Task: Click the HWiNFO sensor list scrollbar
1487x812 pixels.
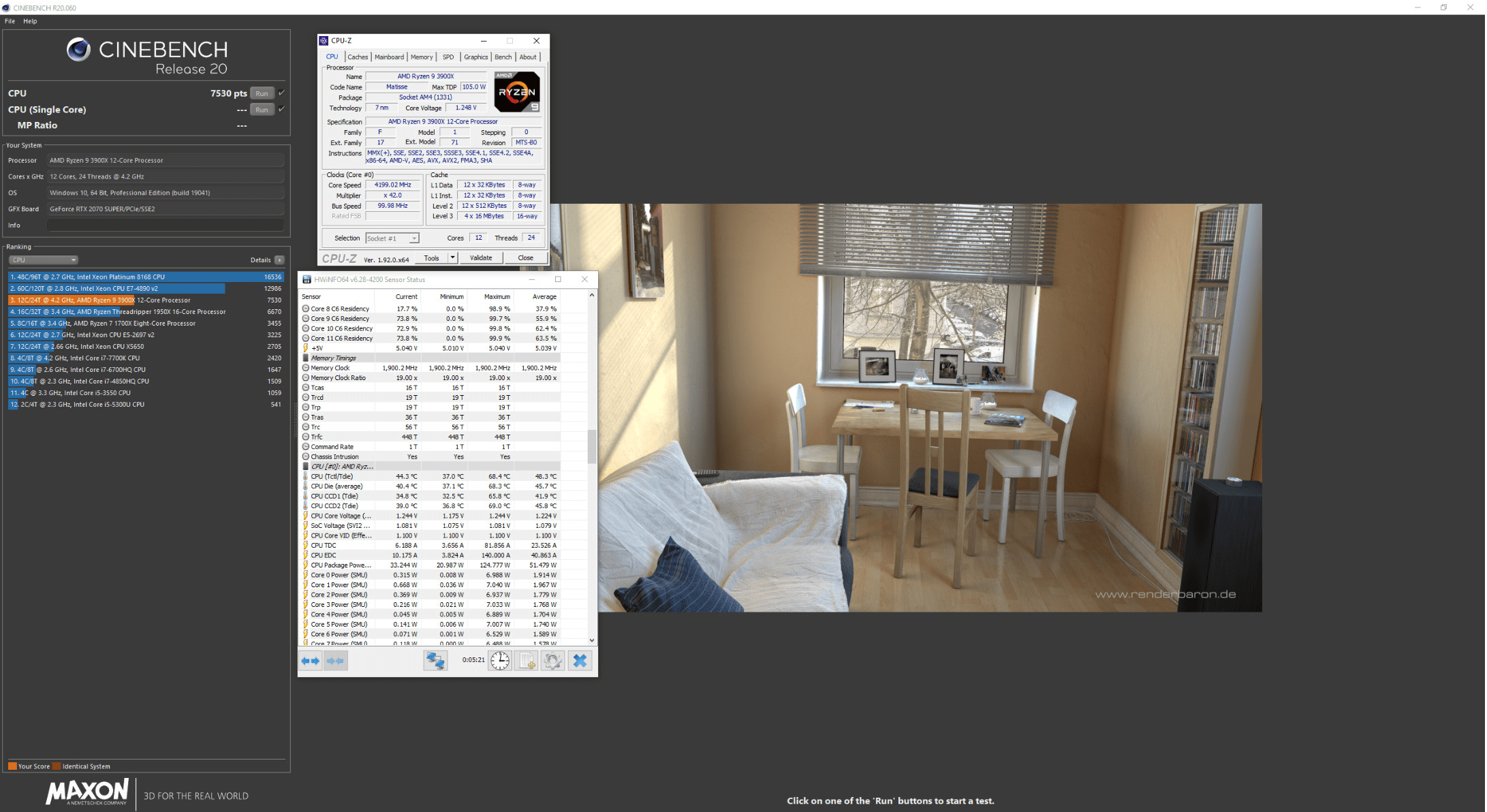Action: [x=591, y=446]
